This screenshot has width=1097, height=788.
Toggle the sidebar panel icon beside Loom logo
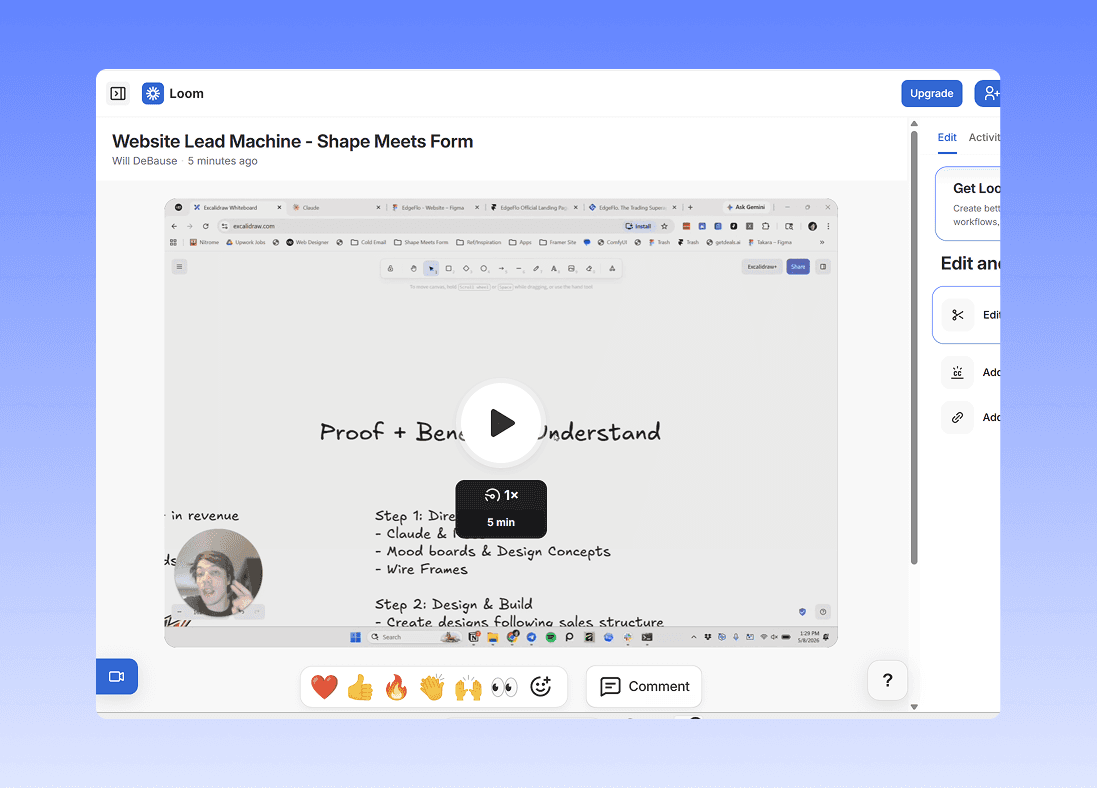tap(118, 93)
